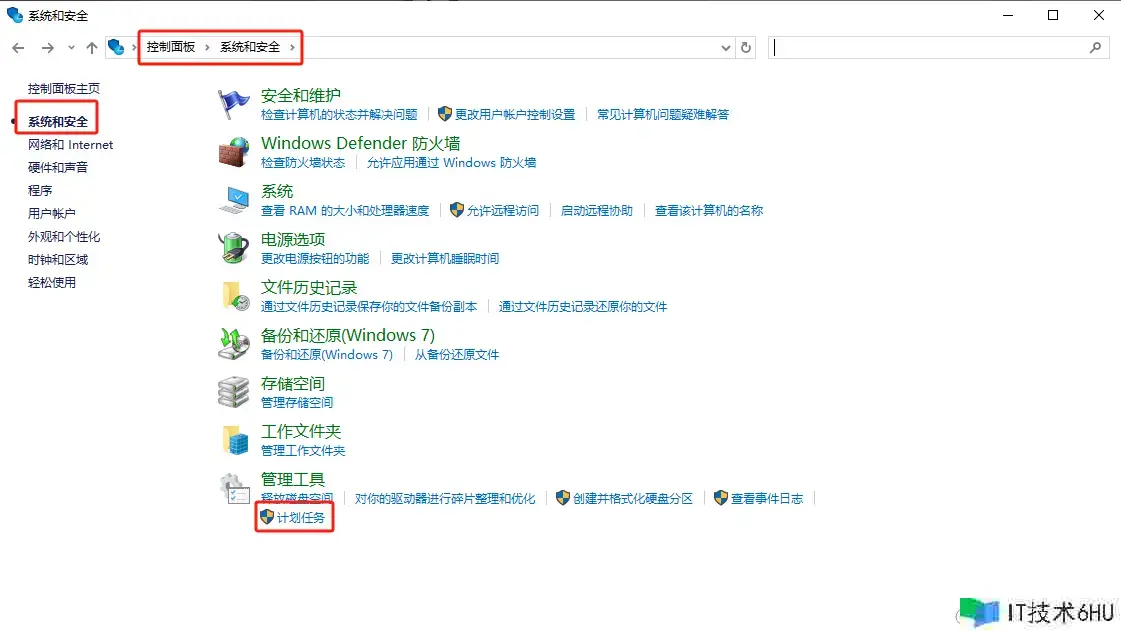Click the 系统 computer monitor icon

point(233,200)
